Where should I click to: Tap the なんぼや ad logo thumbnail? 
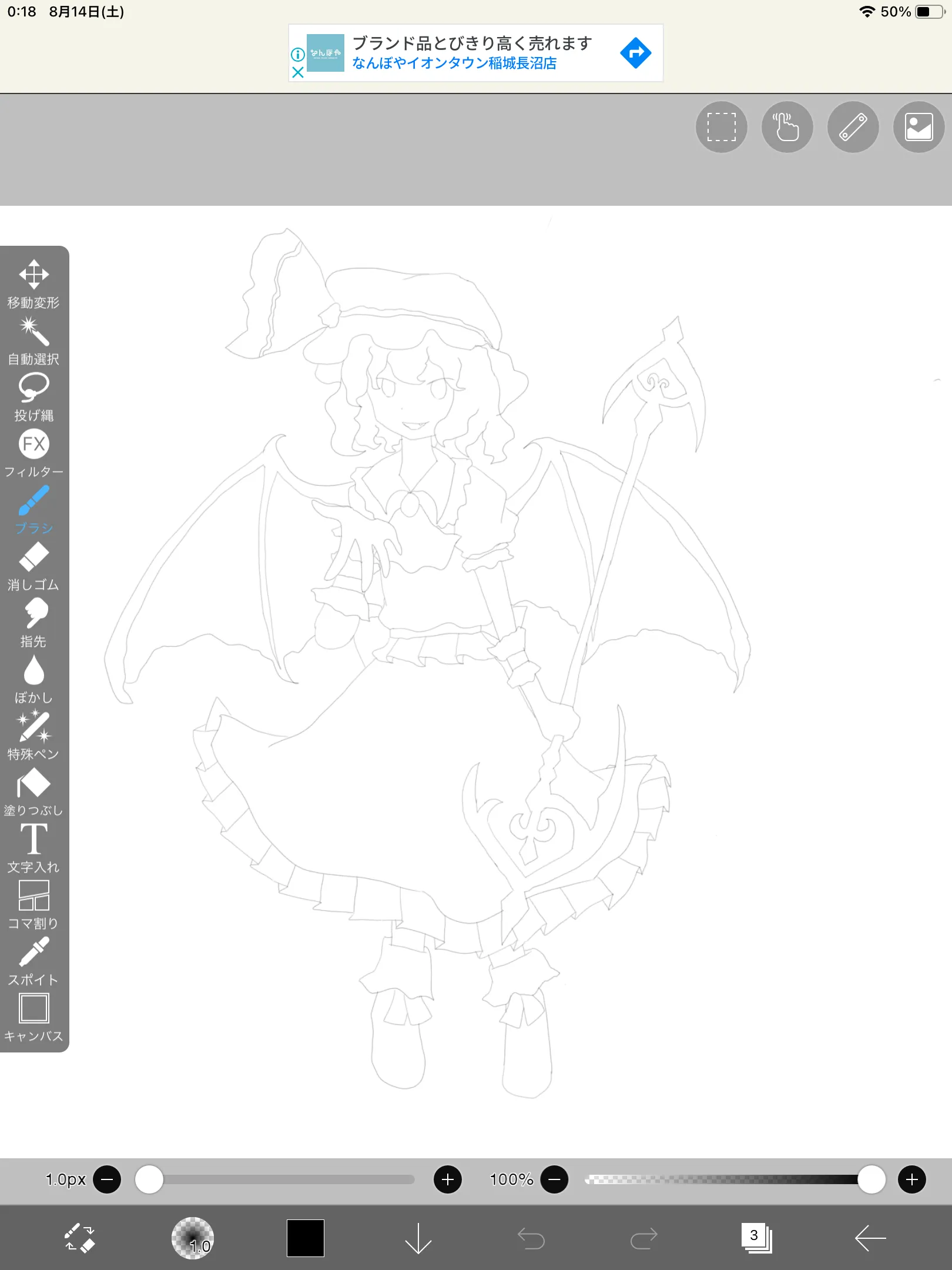point(326,53)
